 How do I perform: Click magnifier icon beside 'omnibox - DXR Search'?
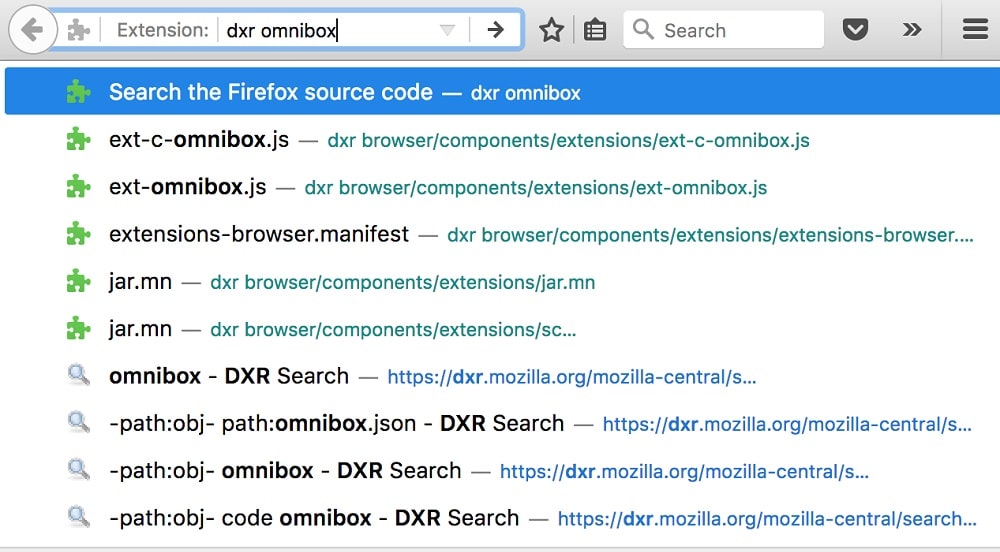(78, 375)
